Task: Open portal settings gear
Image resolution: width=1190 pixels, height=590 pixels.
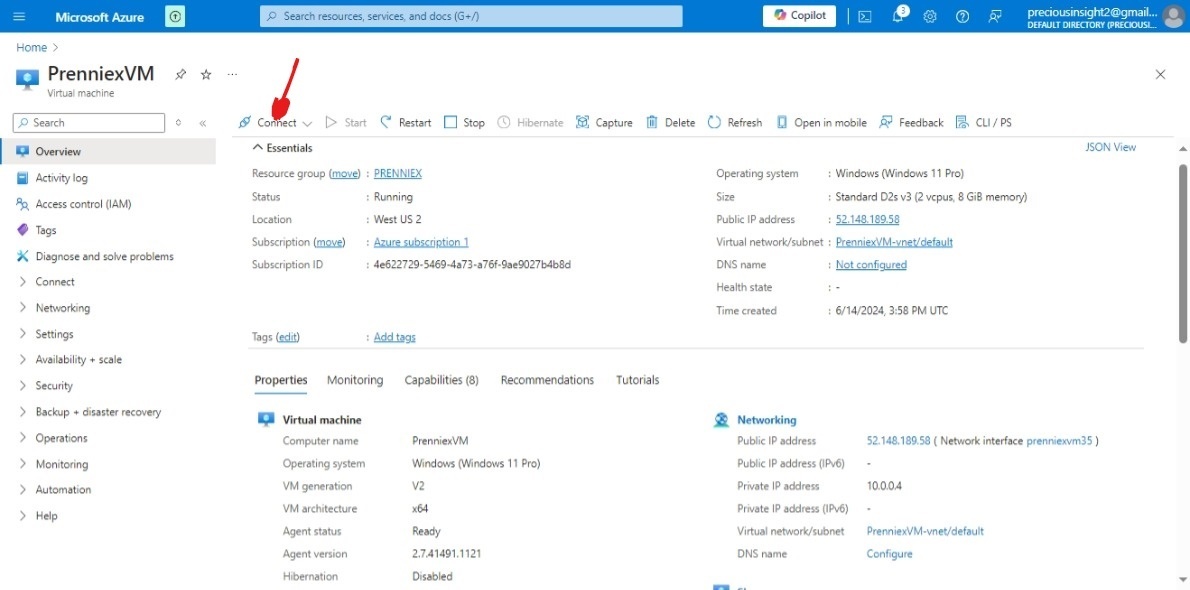Action: [x=930, y=16]
